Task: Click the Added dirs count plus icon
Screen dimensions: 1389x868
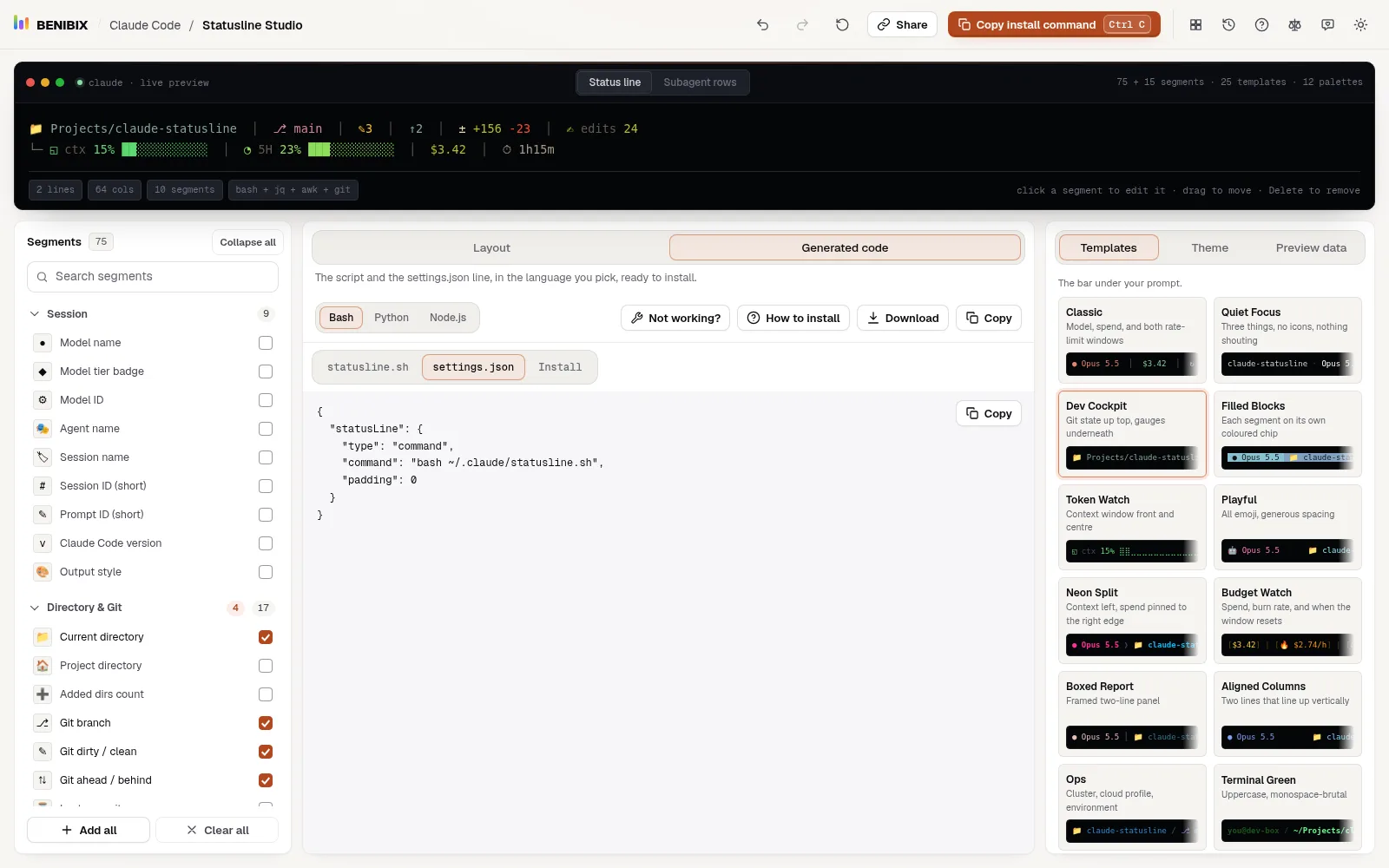Action: coord(43,694)
